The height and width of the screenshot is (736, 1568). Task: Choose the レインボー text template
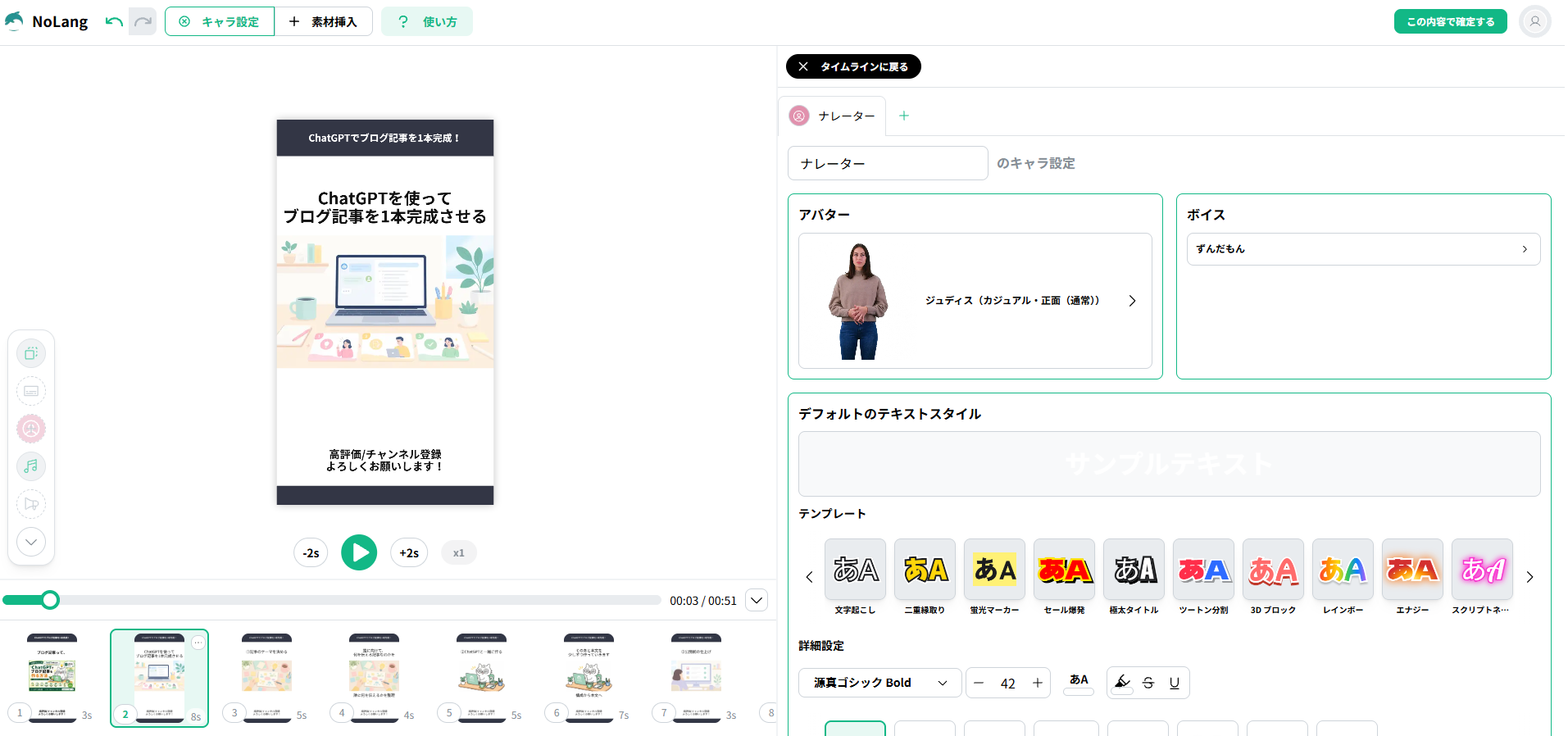coord(1343,577)
